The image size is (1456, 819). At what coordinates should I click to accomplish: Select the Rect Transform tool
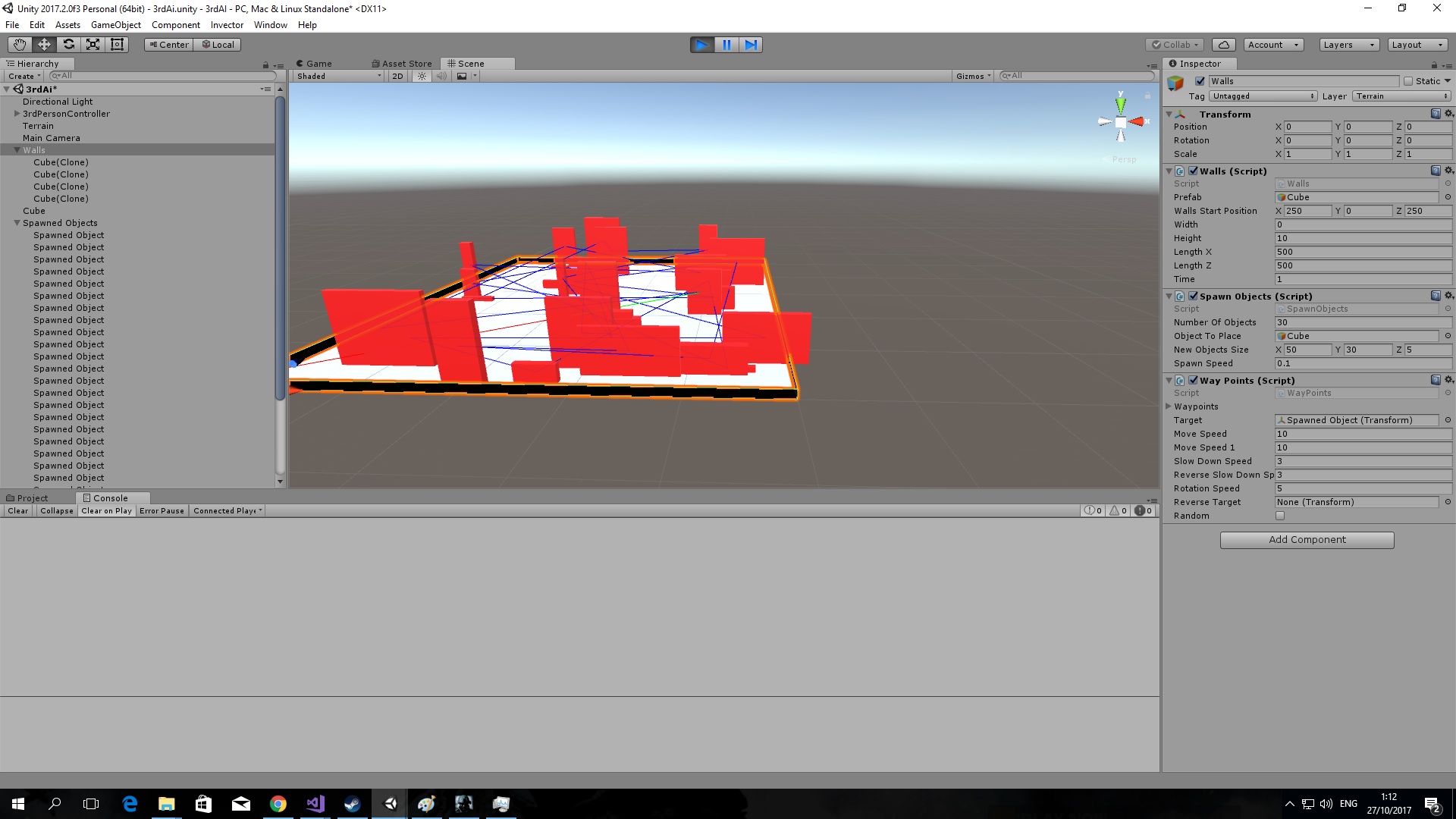coord(117,45)
